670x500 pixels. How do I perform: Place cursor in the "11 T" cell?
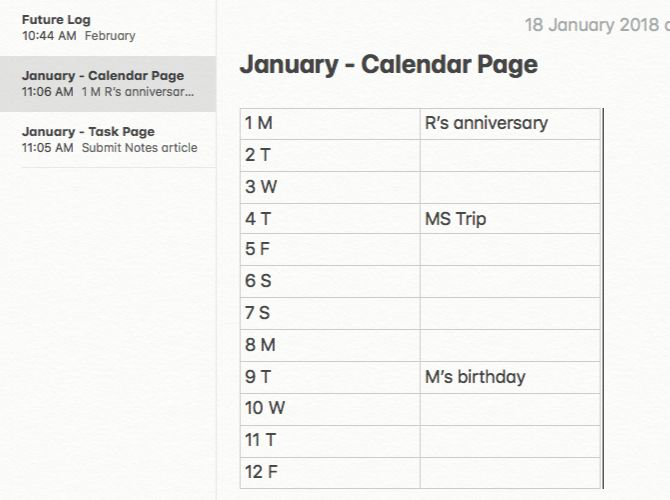[330, 441]
